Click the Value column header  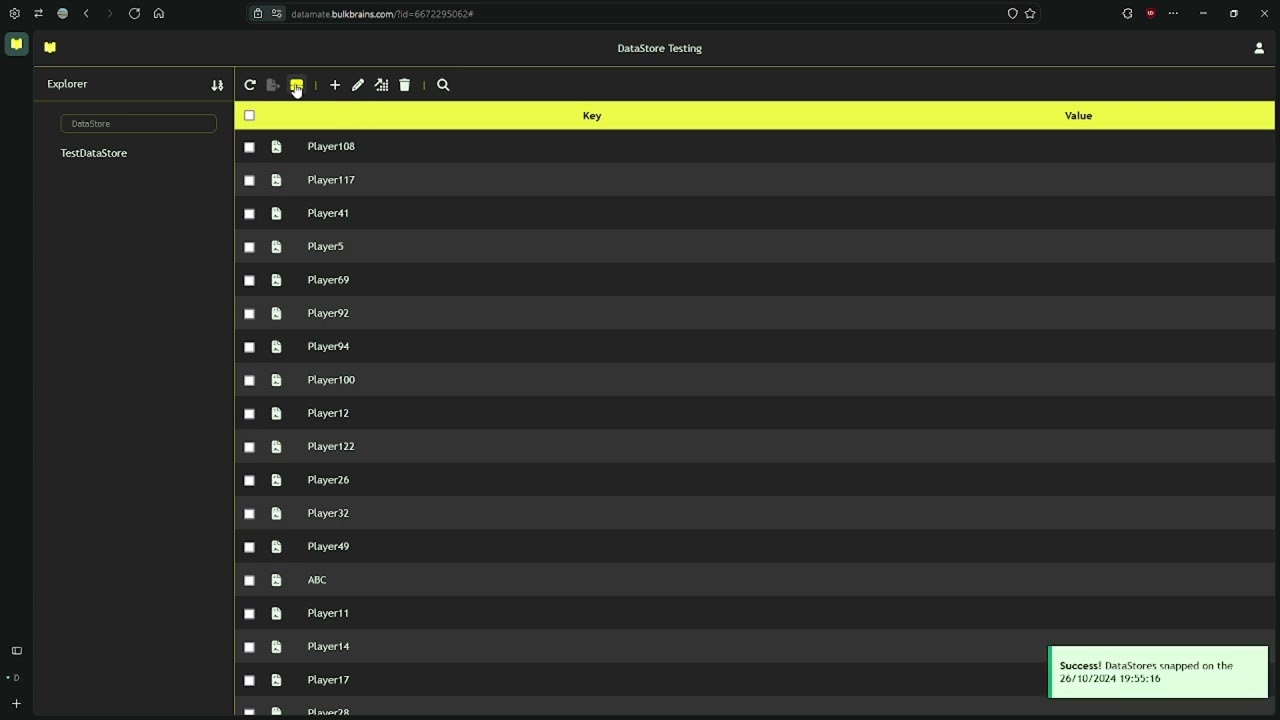pos(1078,116)
